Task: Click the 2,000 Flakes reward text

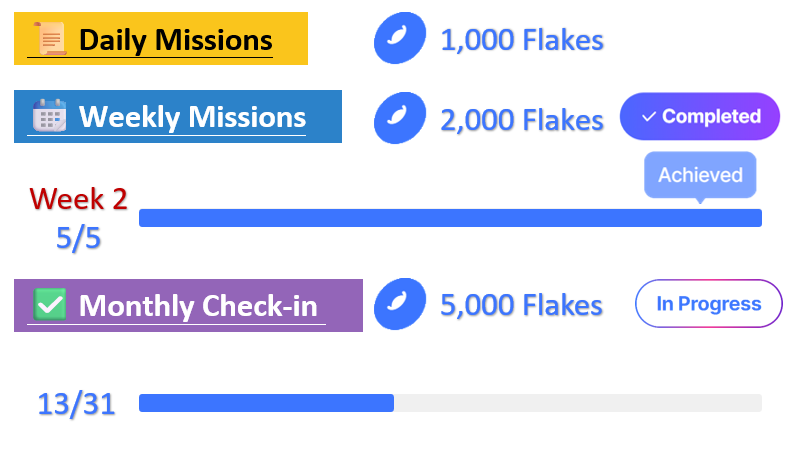Action: tap(522, 119)
